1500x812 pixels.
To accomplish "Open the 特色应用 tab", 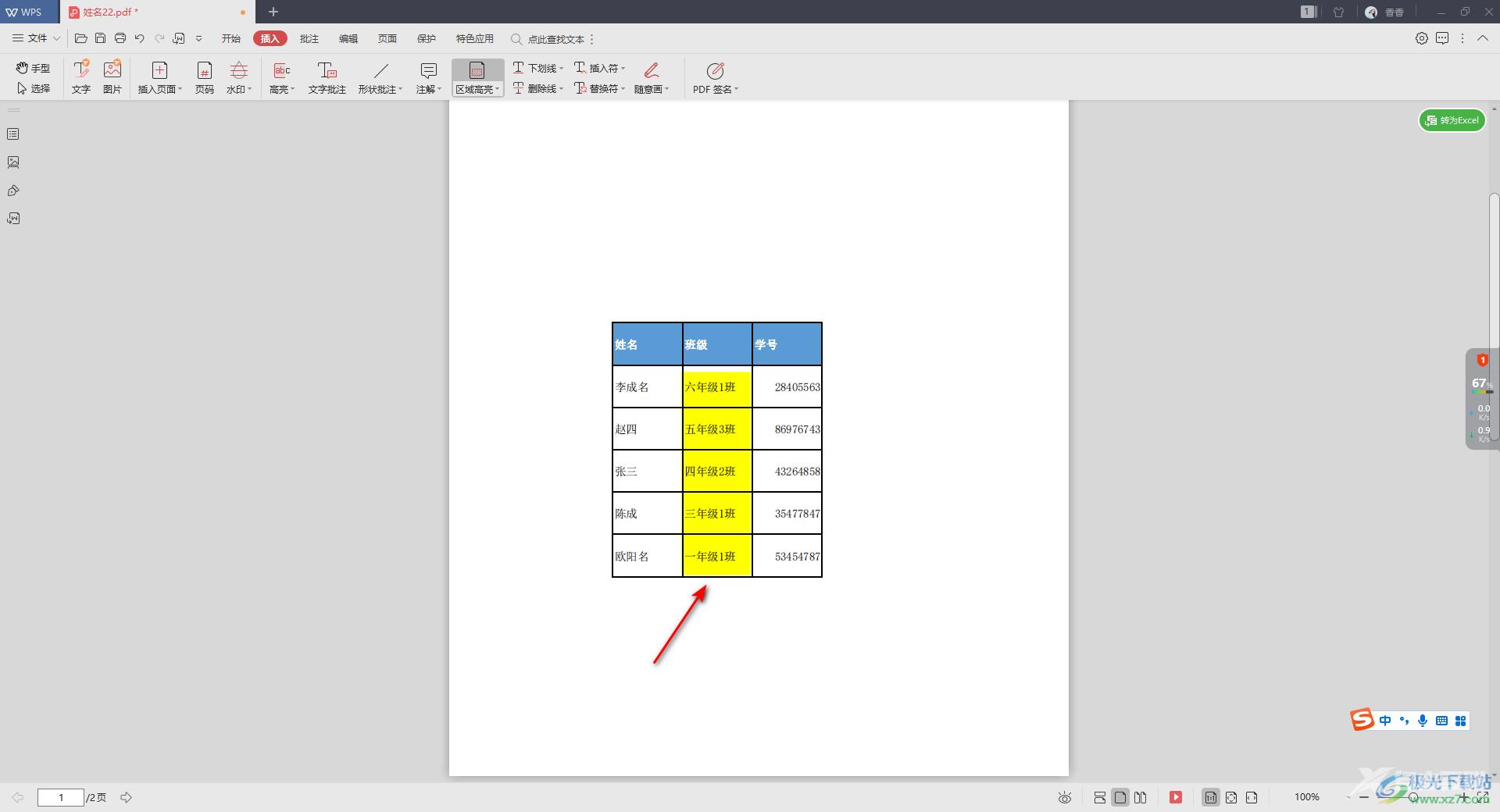I will pos(475,38).
